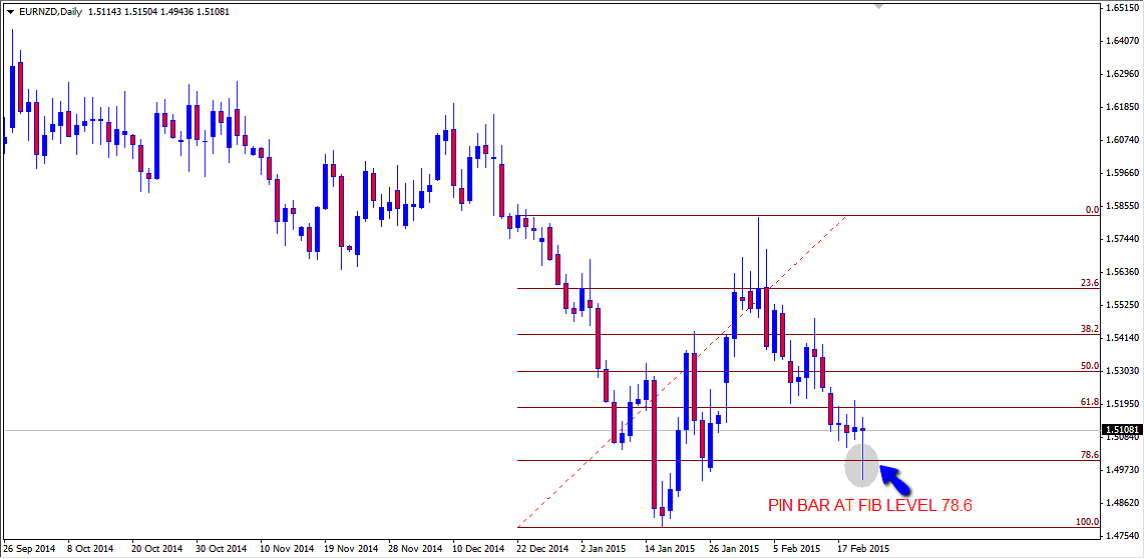
Task: Click the 17 Feb 2015 date on time axis
Action: coord(862,549)
